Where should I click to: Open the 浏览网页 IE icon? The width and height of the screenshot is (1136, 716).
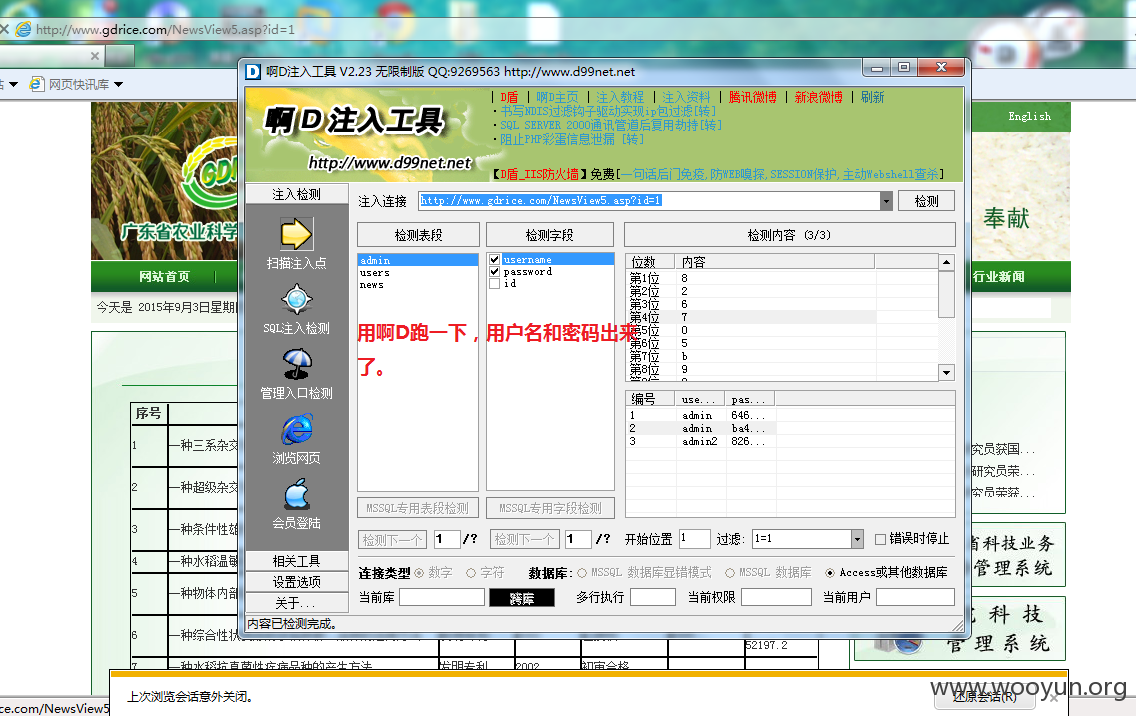tap(296, 429)
